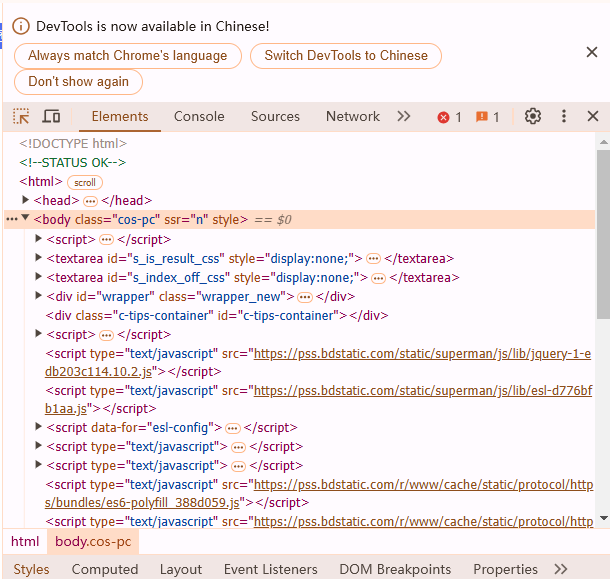The width and height of the screenshot is (610, 579).
Task: Open the Network tab
Action: (x=353, y=117)
